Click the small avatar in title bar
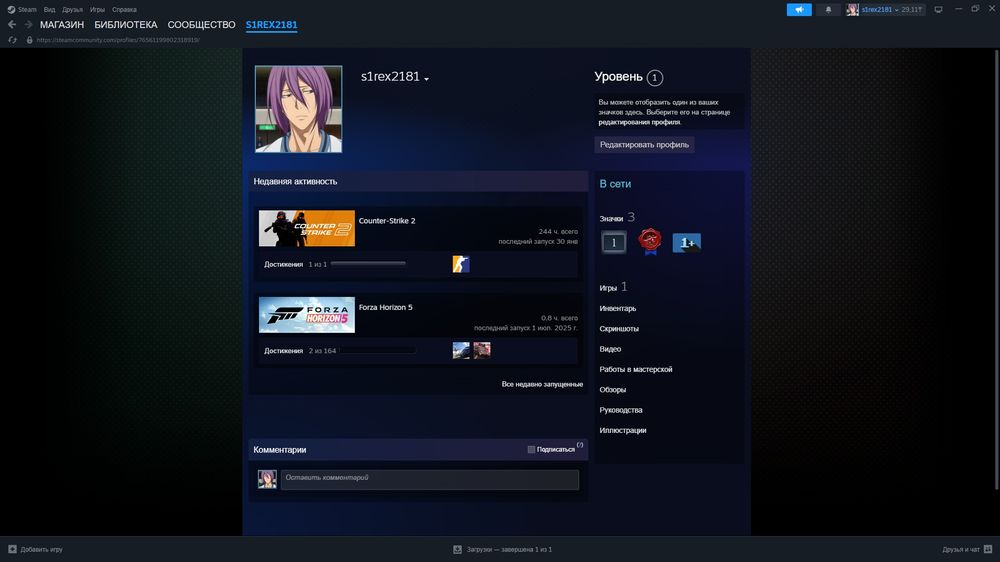The image size is (1000, 562). point(852,10)
